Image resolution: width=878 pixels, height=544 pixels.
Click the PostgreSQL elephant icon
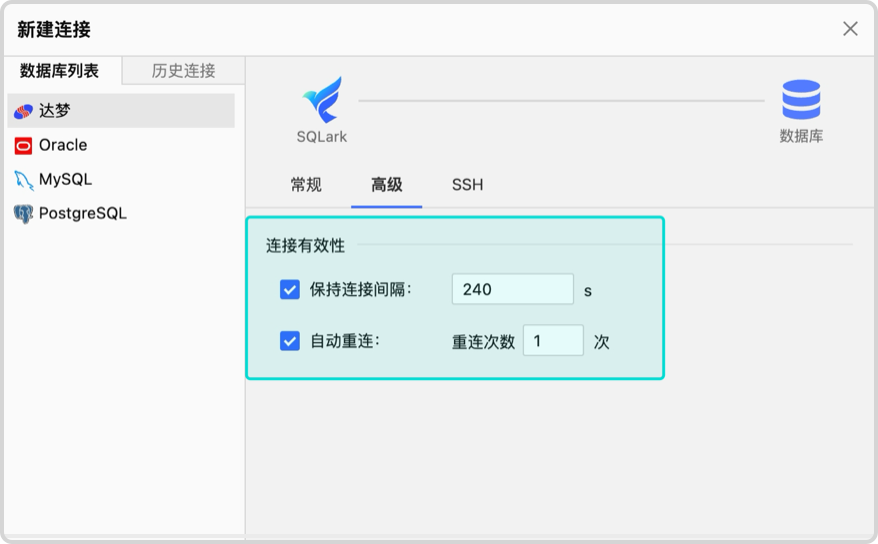click(x=24, y=214)
